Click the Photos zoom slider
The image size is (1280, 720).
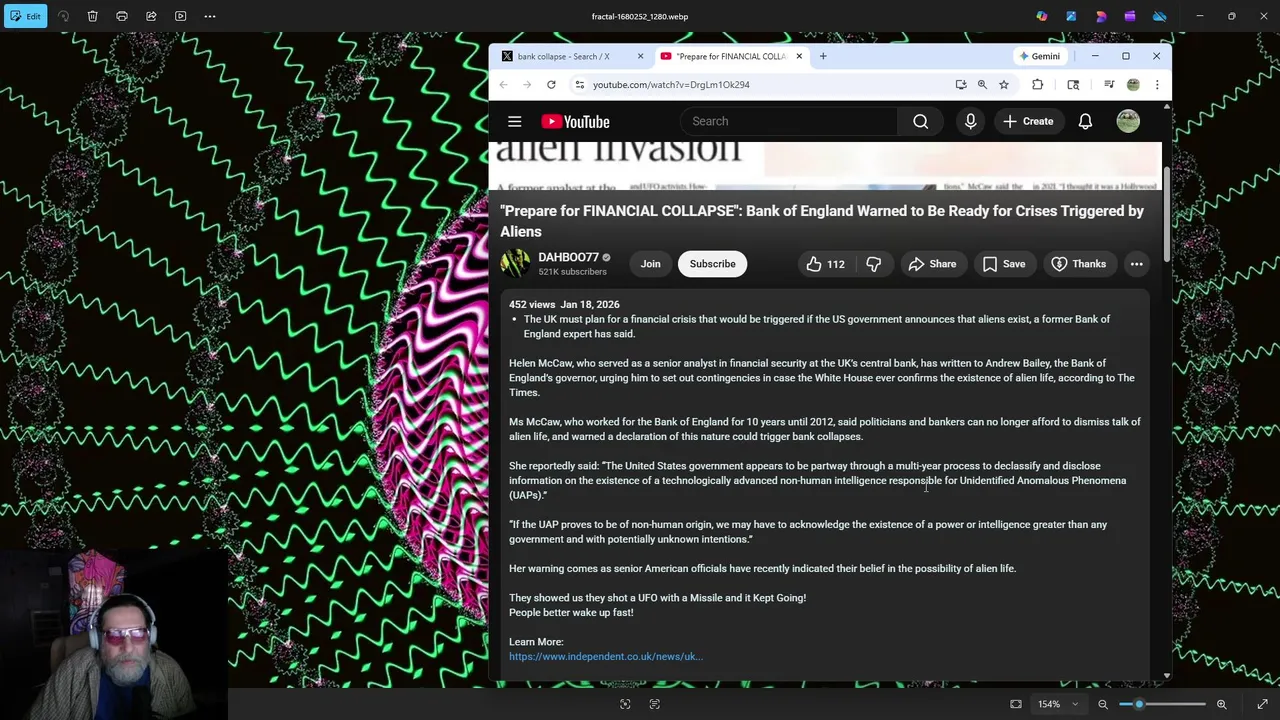[x=1161, y=704]
